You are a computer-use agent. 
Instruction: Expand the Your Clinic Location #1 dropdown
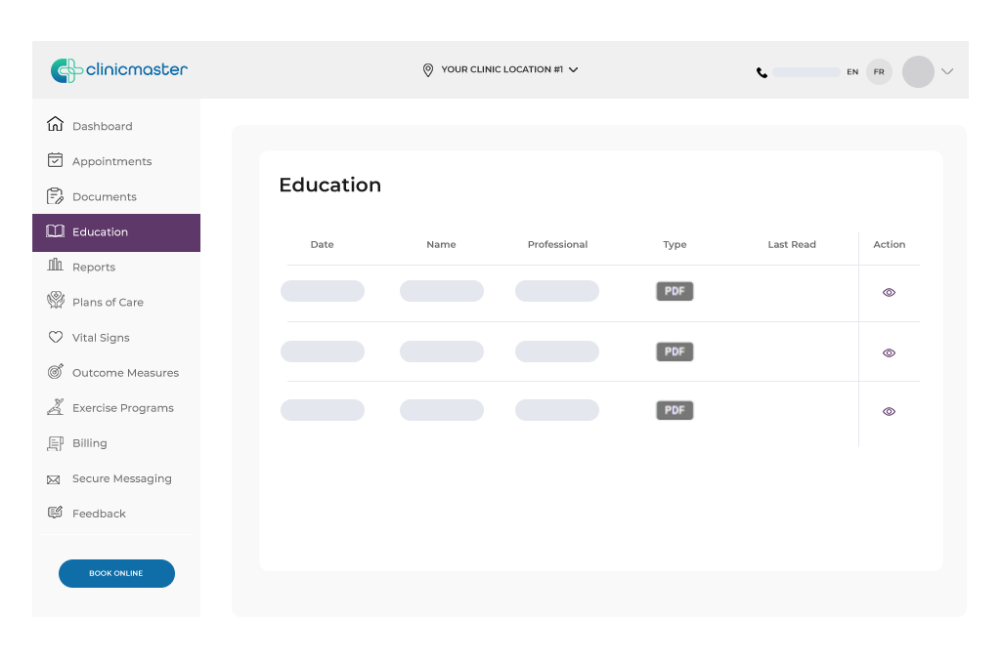click(x=500, y=69)
